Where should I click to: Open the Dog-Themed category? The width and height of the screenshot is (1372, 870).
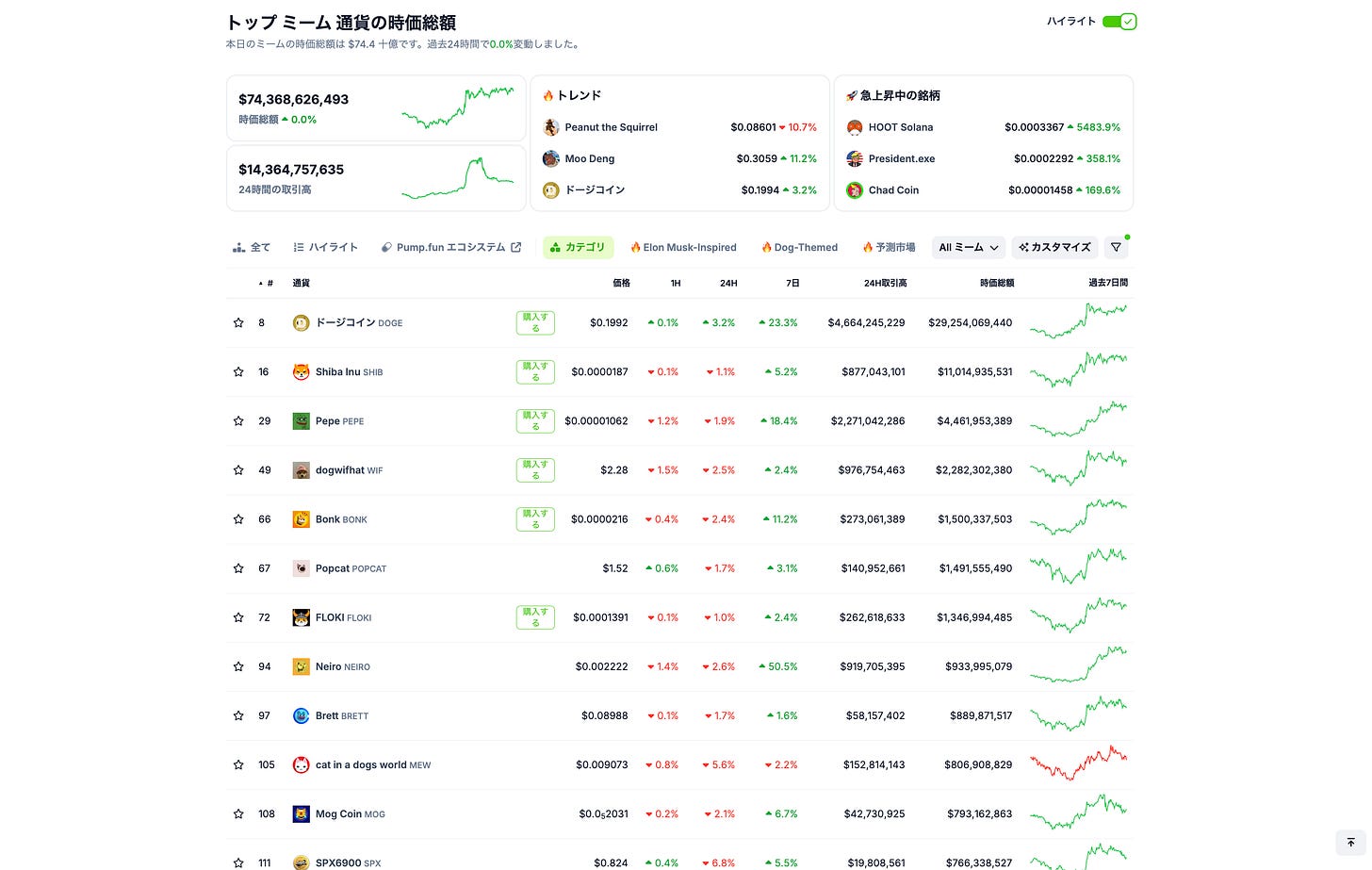[799, 247]
